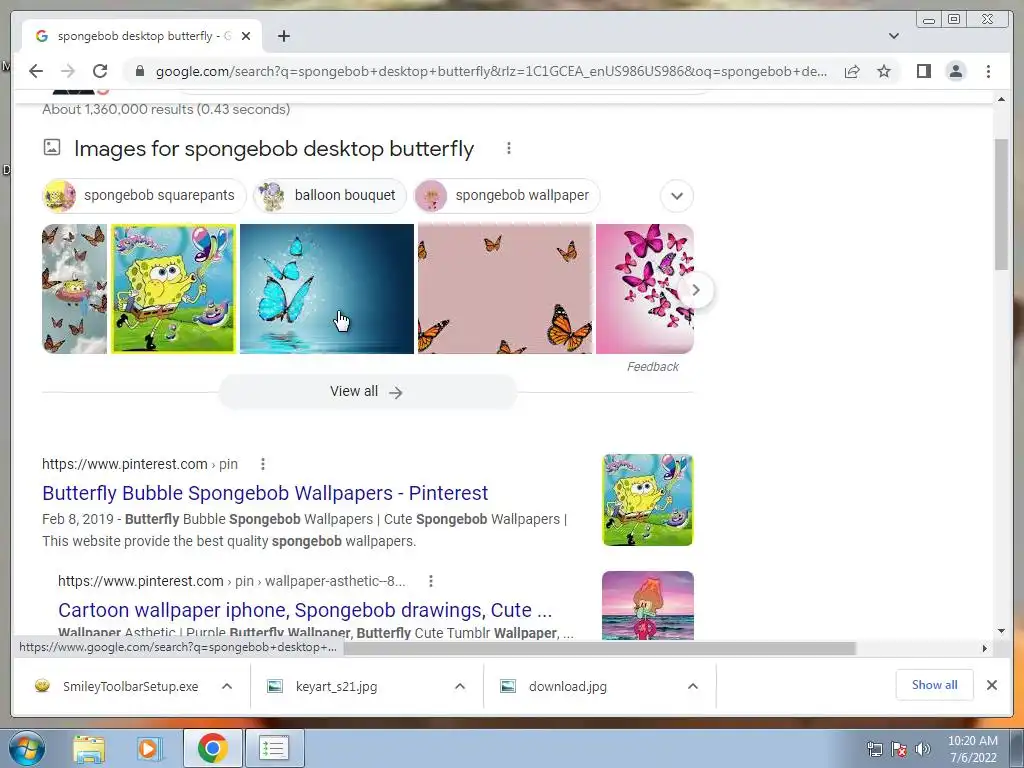Select the balloon bouquet filter chip
The width and height of the screenshot is (1024, 768).
[330, 195]
